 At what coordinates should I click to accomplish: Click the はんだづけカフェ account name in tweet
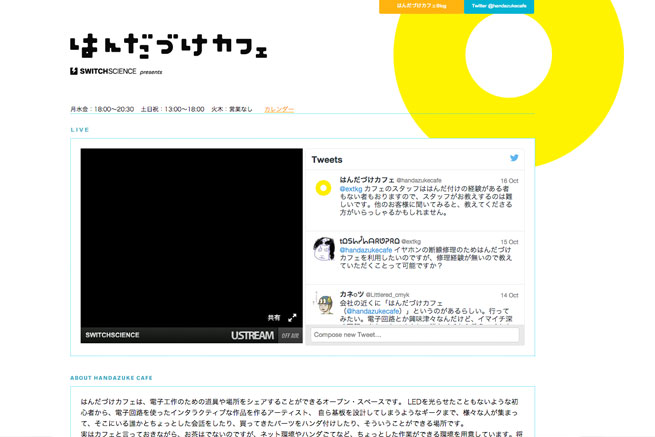coord(367,180)
